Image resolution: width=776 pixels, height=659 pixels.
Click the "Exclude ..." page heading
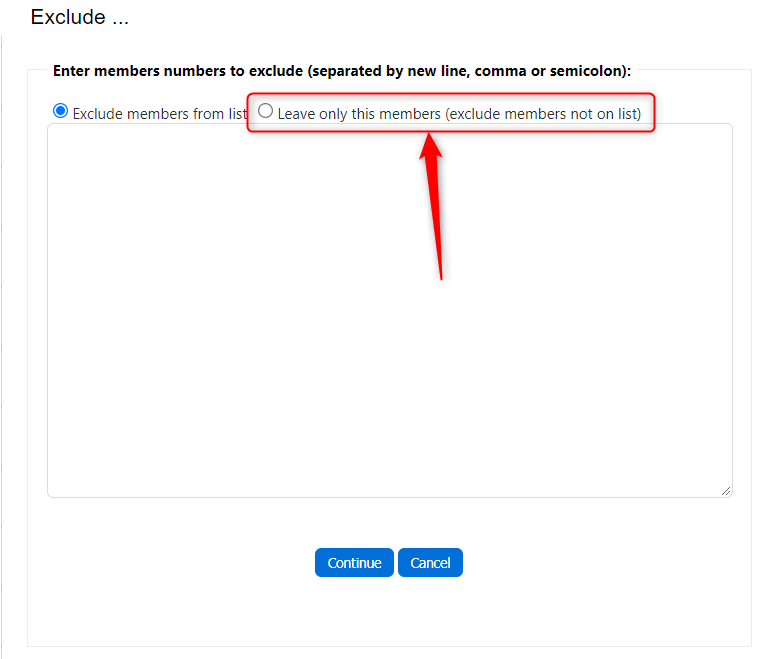tap(80, 18)
